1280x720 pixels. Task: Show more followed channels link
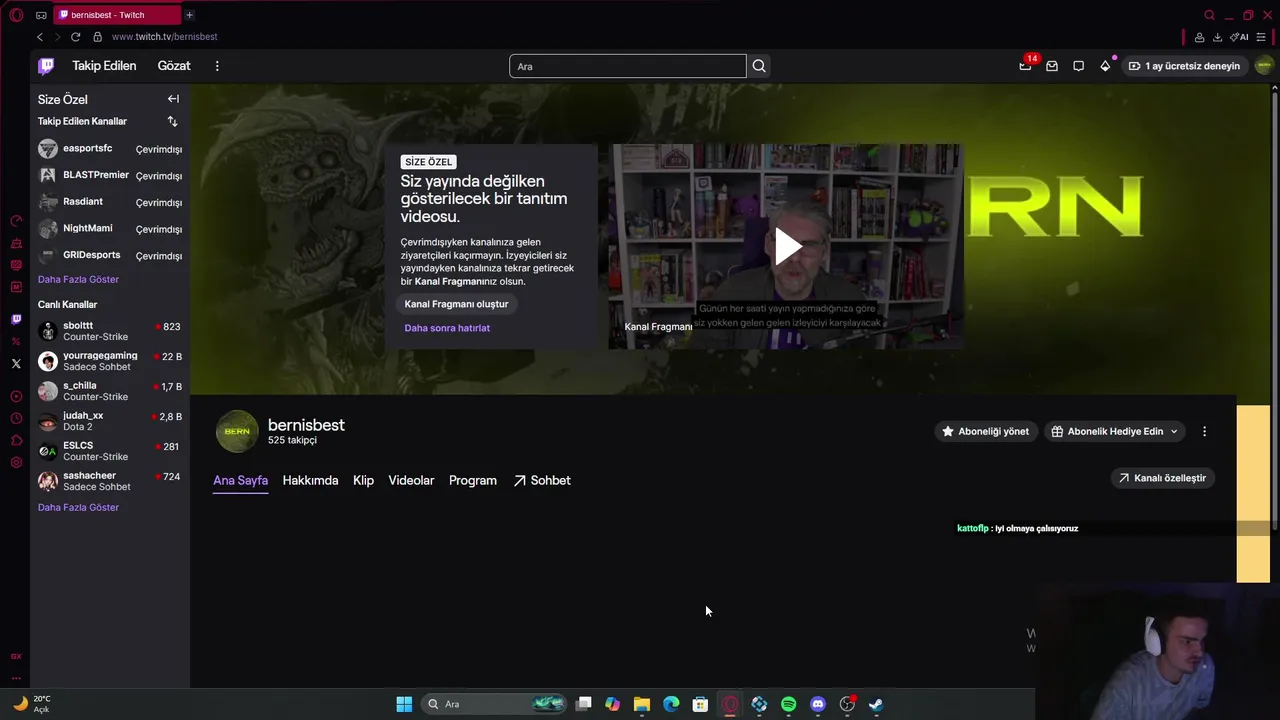click(78, 279)
